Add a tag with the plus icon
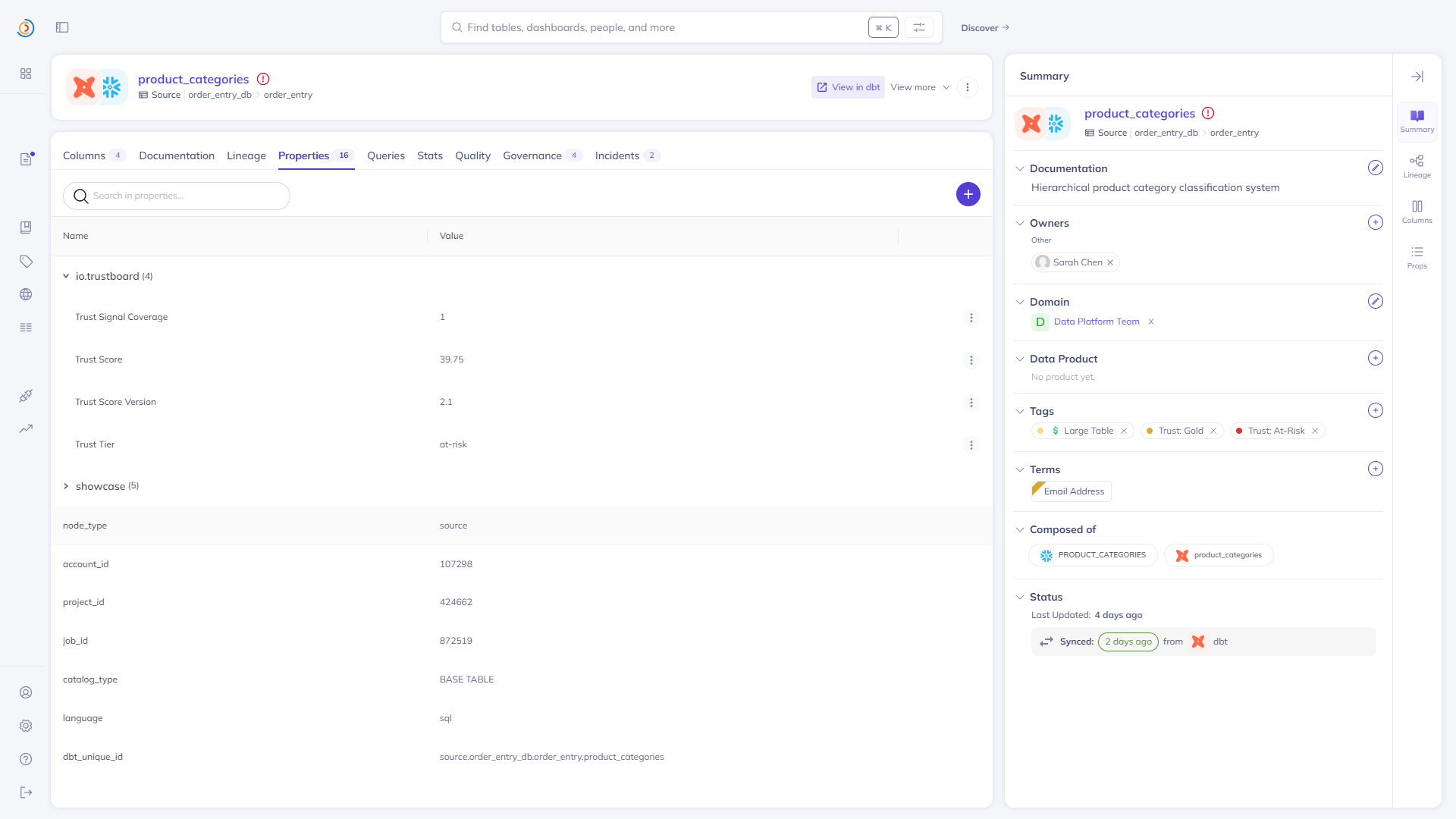 click(x=1376, y=410)
